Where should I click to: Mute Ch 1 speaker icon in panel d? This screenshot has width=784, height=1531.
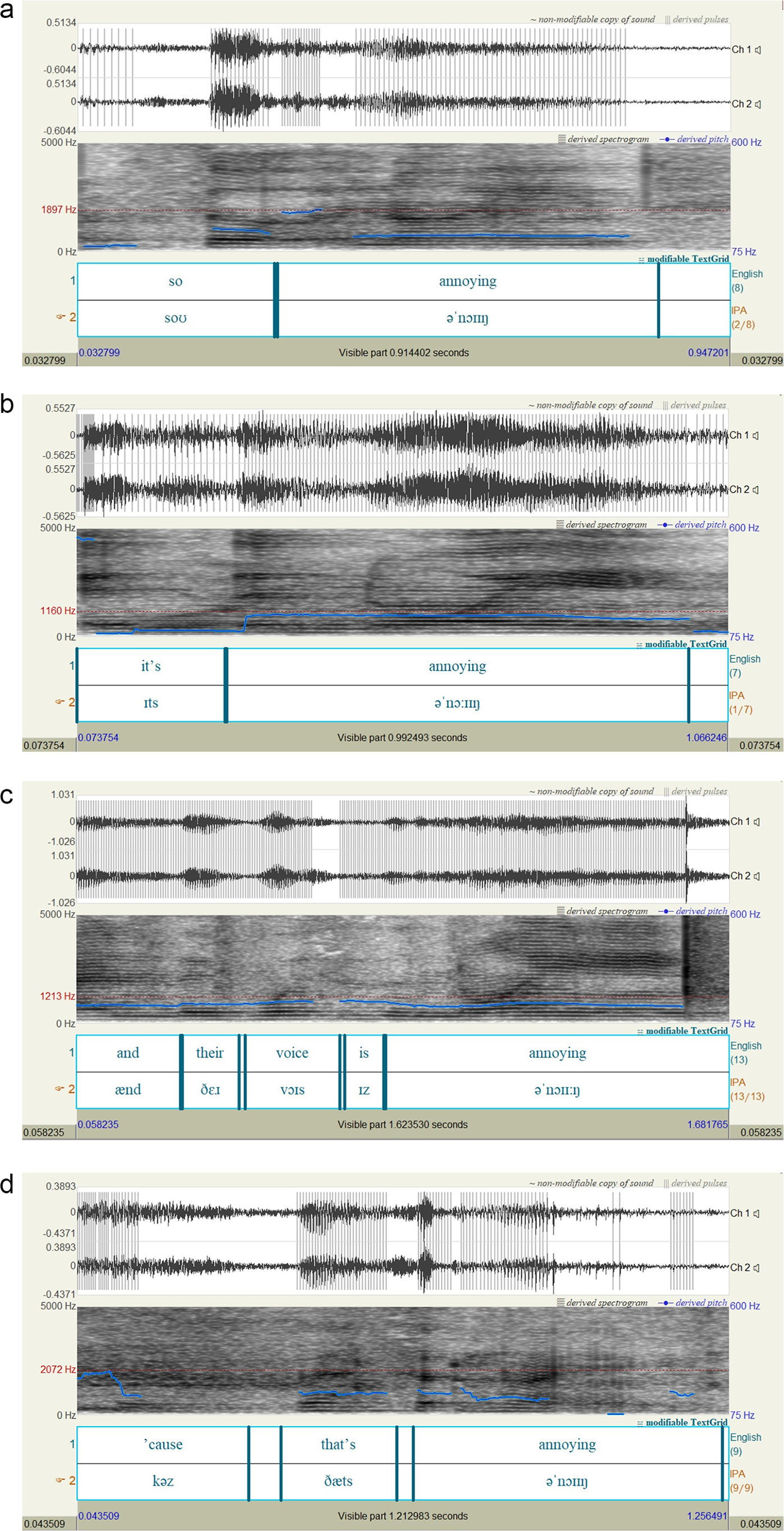coord(756,1214)
